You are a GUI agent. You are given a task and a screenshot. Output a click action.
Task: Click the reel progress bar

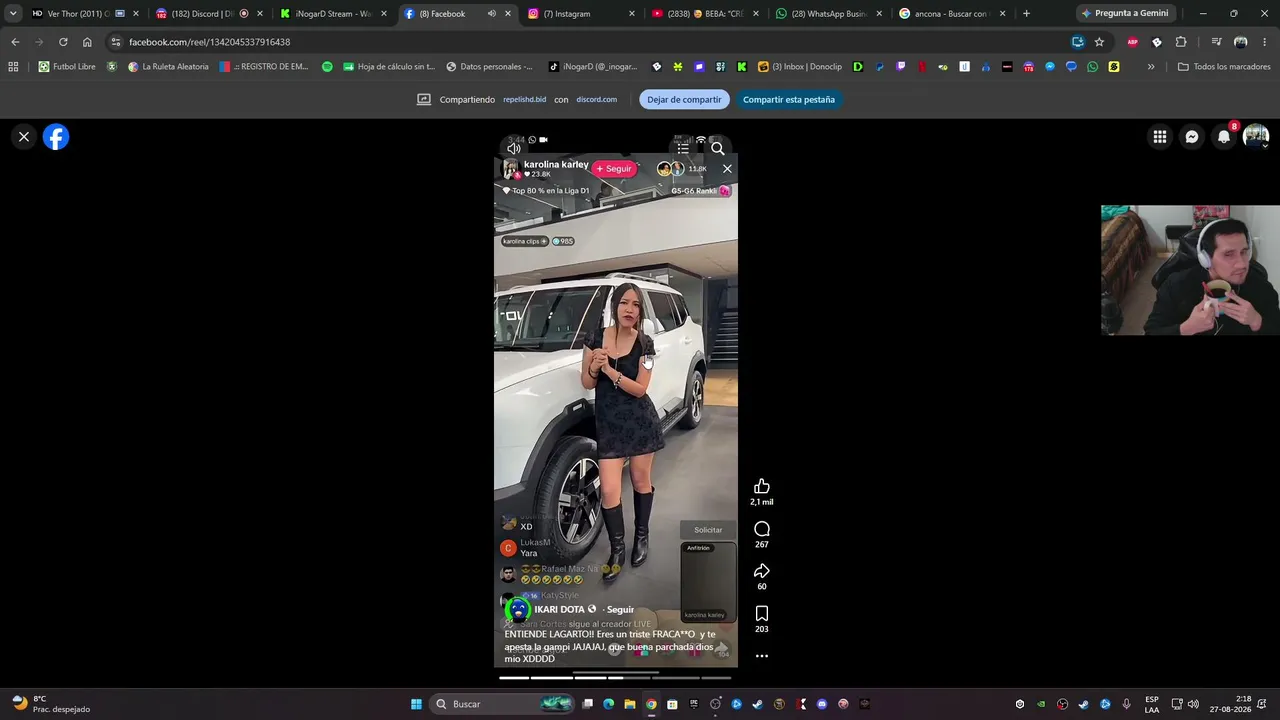tap(615, 678)
